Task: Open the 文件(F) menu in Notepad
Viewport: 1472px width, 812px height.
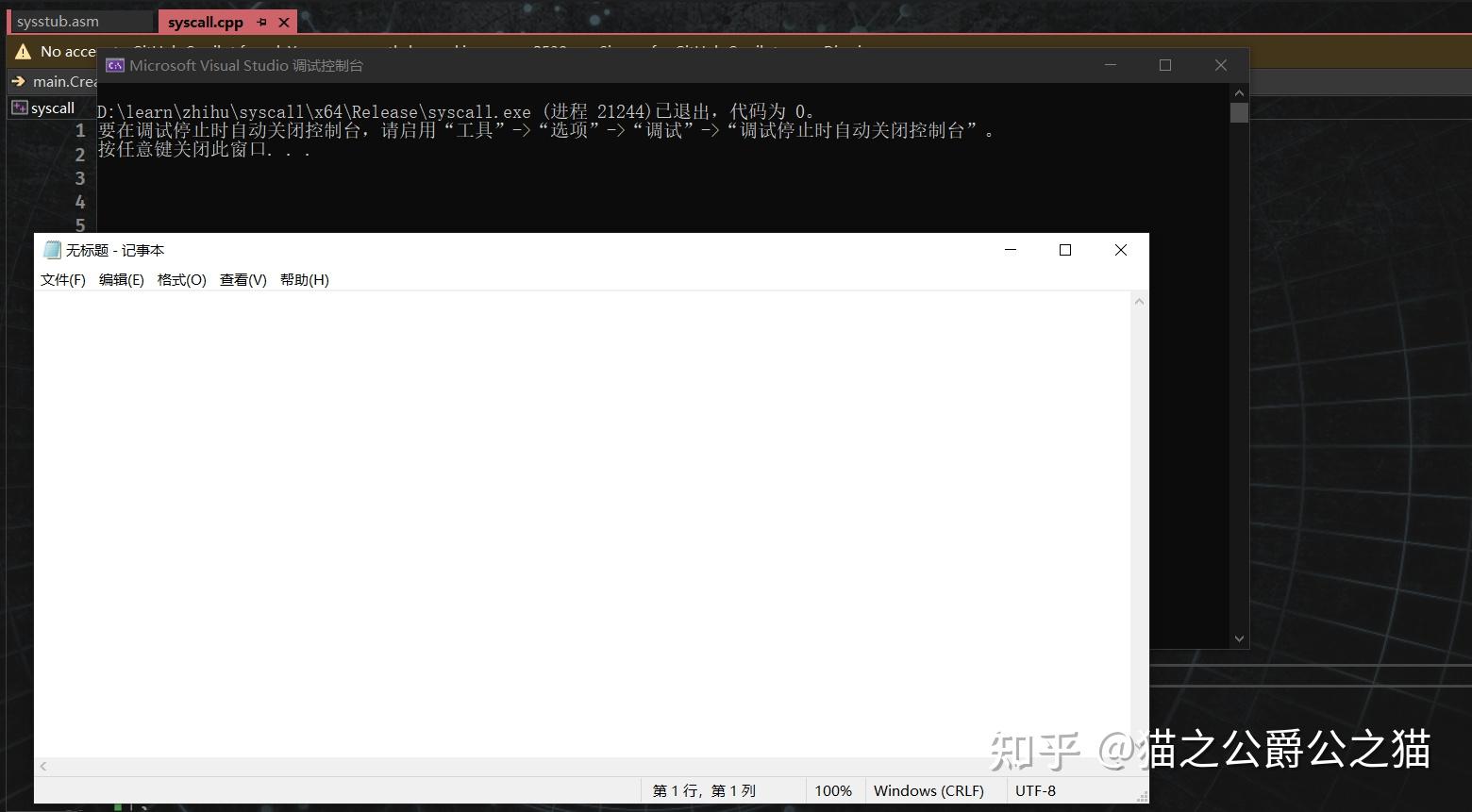Action: 61,279
